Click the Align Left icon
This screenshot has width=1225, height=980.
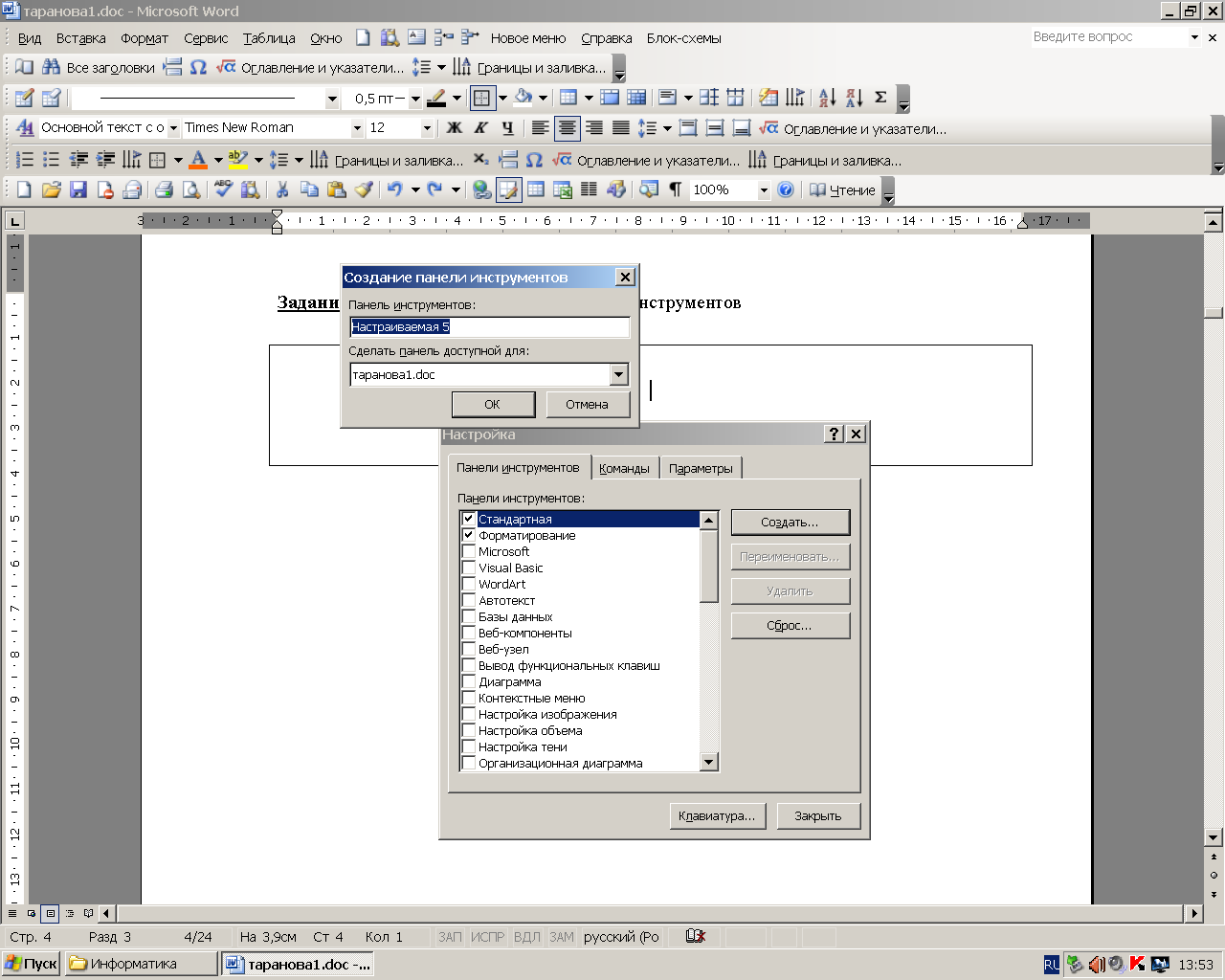[540, 127]
